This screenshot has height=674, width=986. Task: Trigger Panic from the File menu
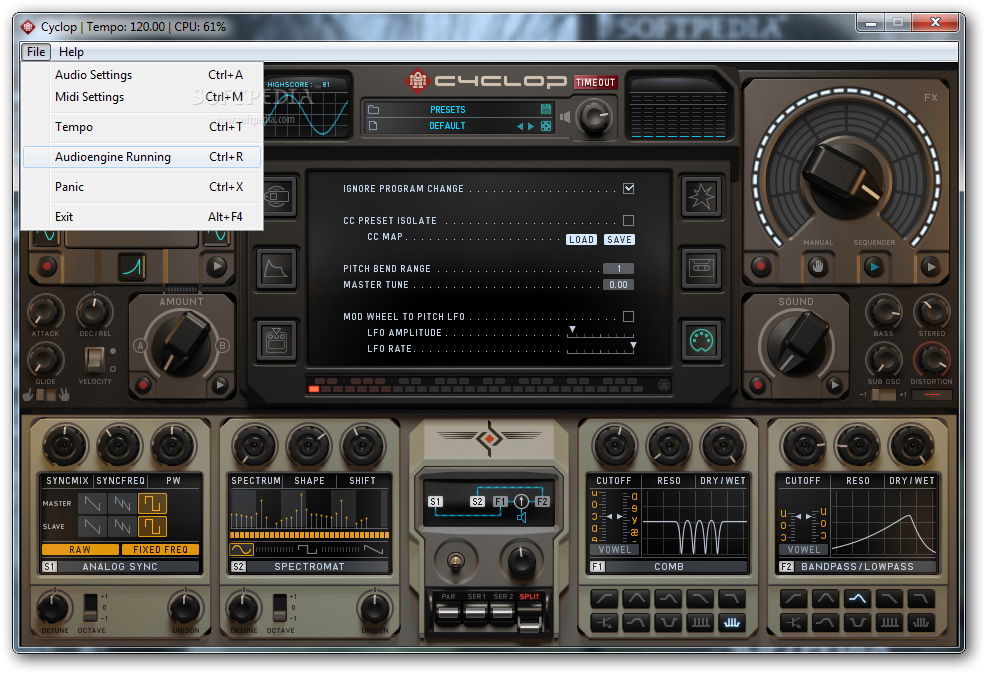(x=142, y=187)
